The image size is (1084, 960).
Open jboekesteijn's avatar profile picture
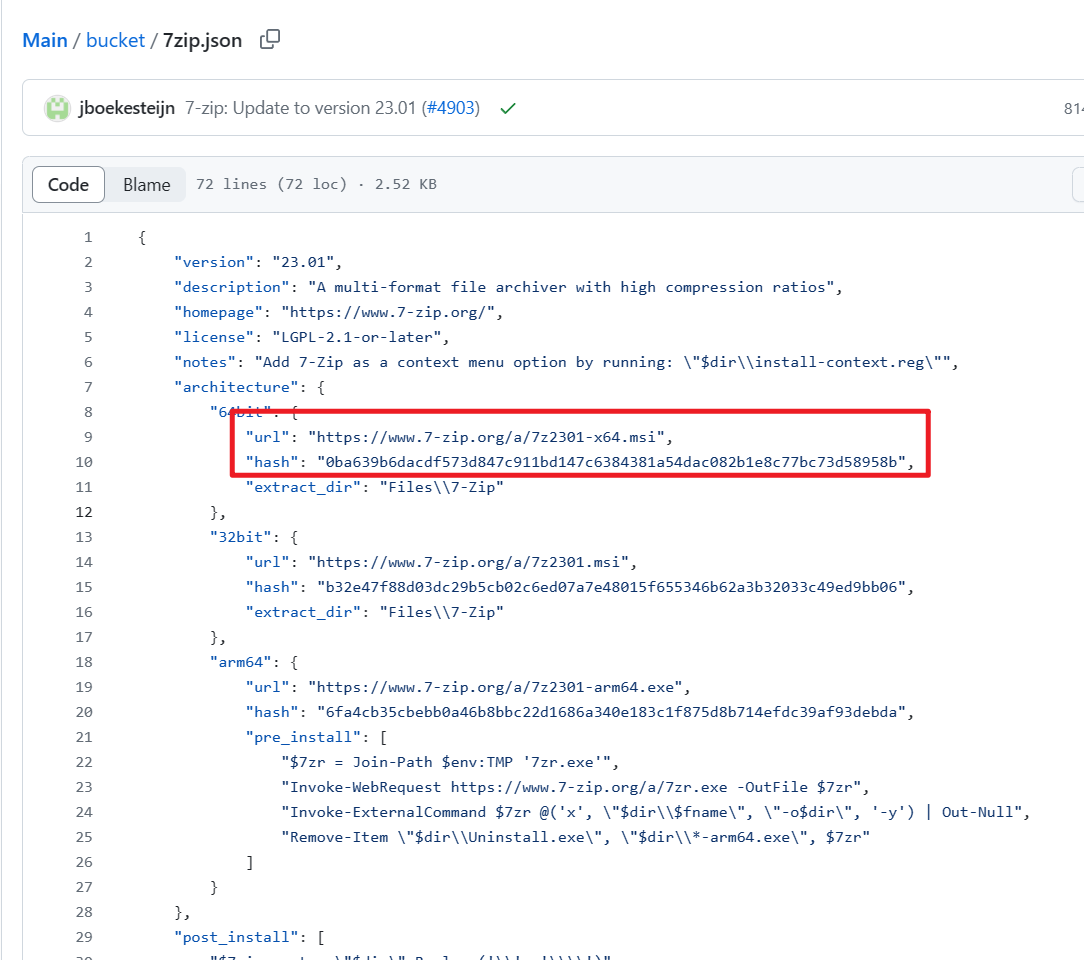click(x=57, y=109)
